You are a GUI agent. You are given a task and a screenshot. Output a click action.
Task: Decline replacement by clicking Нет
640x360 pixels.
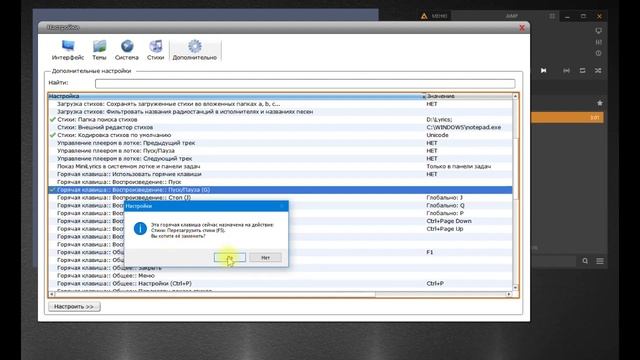pos(265,258)
